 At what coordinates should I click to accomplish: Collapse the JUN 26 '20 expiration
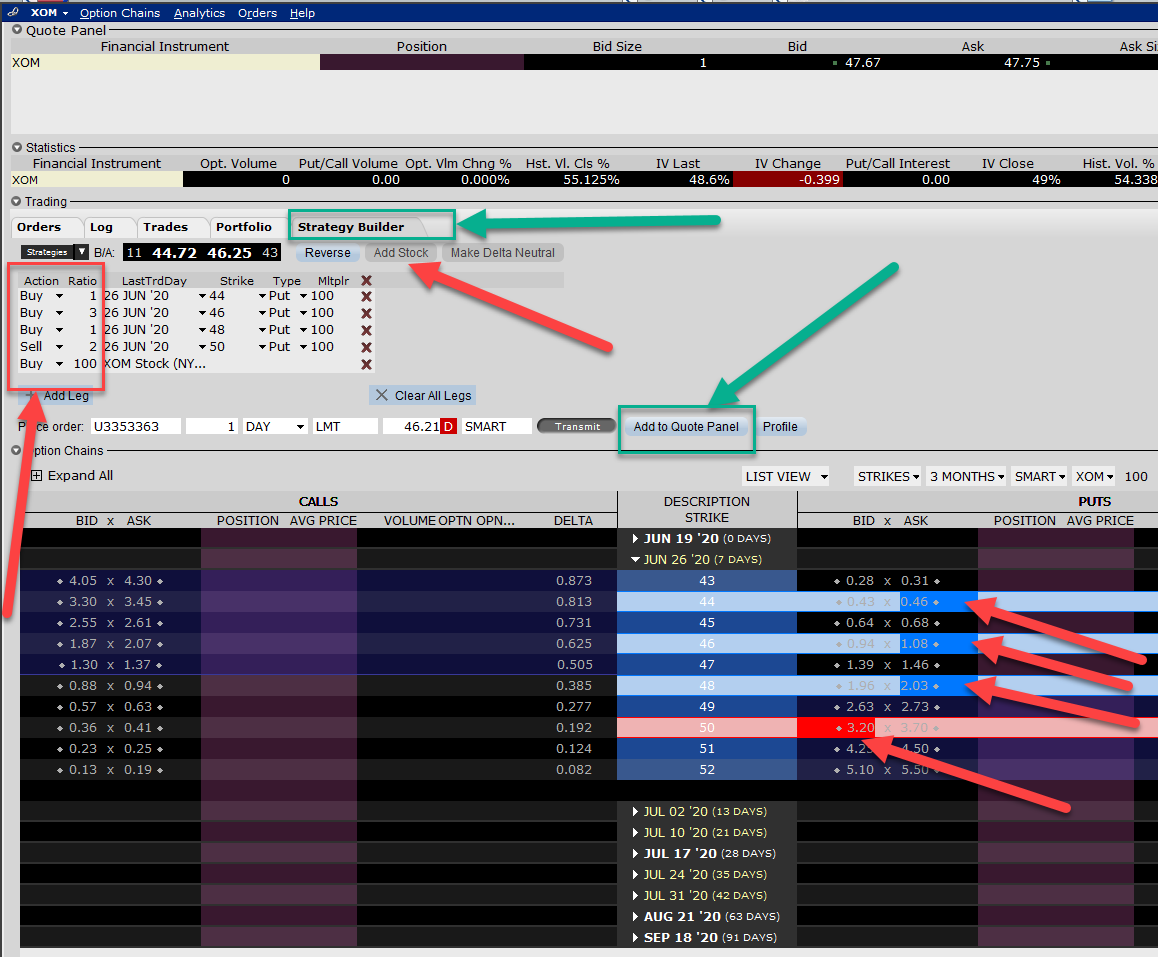[x=636, y=560]
